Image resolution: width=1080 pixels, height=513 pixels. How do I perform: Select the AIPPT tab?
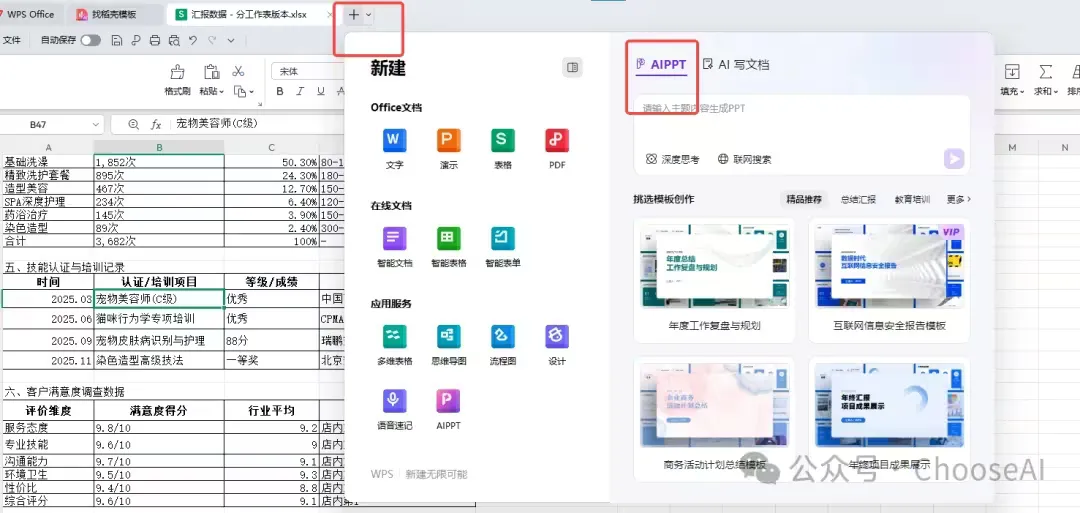661,65
